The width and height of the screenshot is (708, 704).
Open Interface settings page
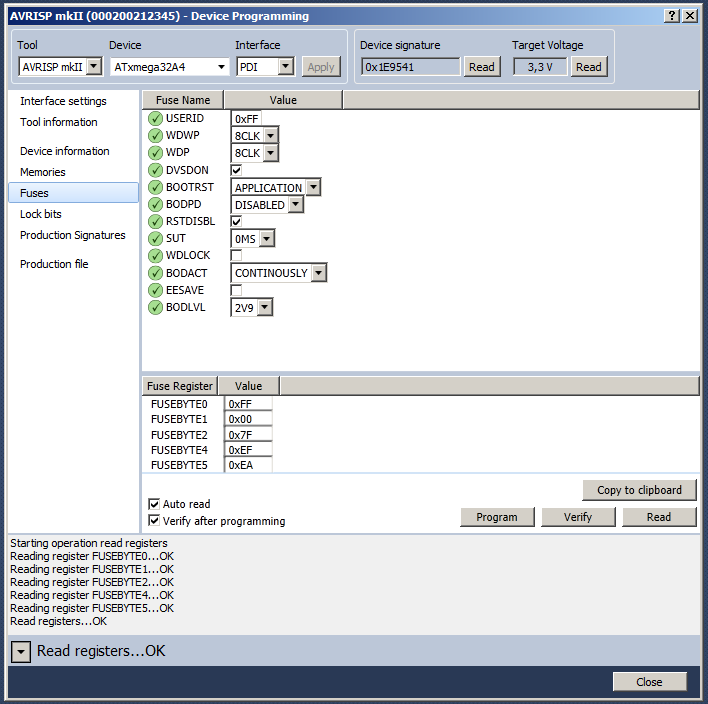(63, 101)
